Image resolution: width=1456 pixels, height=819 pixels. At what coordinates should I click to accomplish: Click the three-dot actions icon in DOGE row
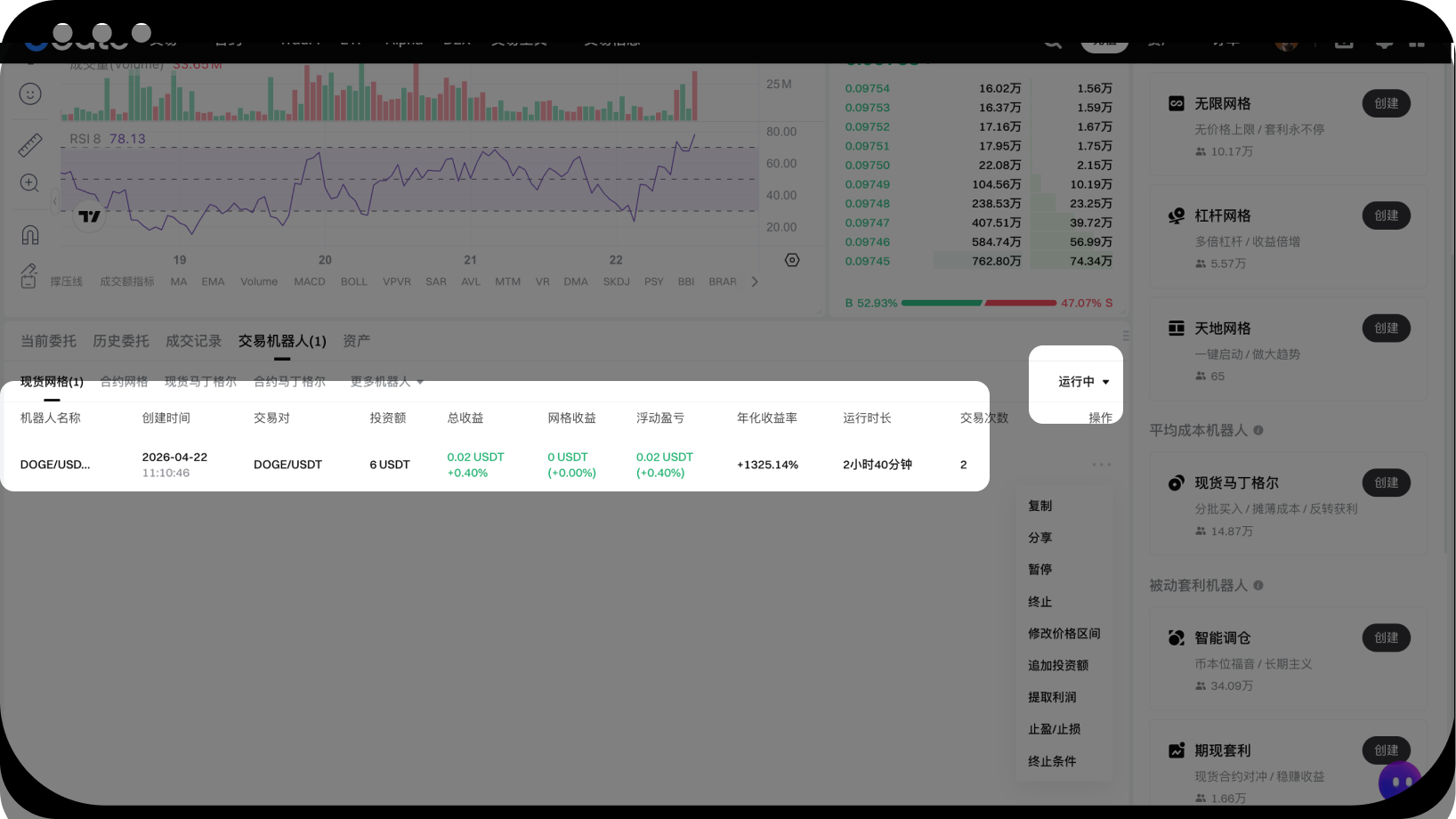pyautogui.click(x=1101, y=465)
